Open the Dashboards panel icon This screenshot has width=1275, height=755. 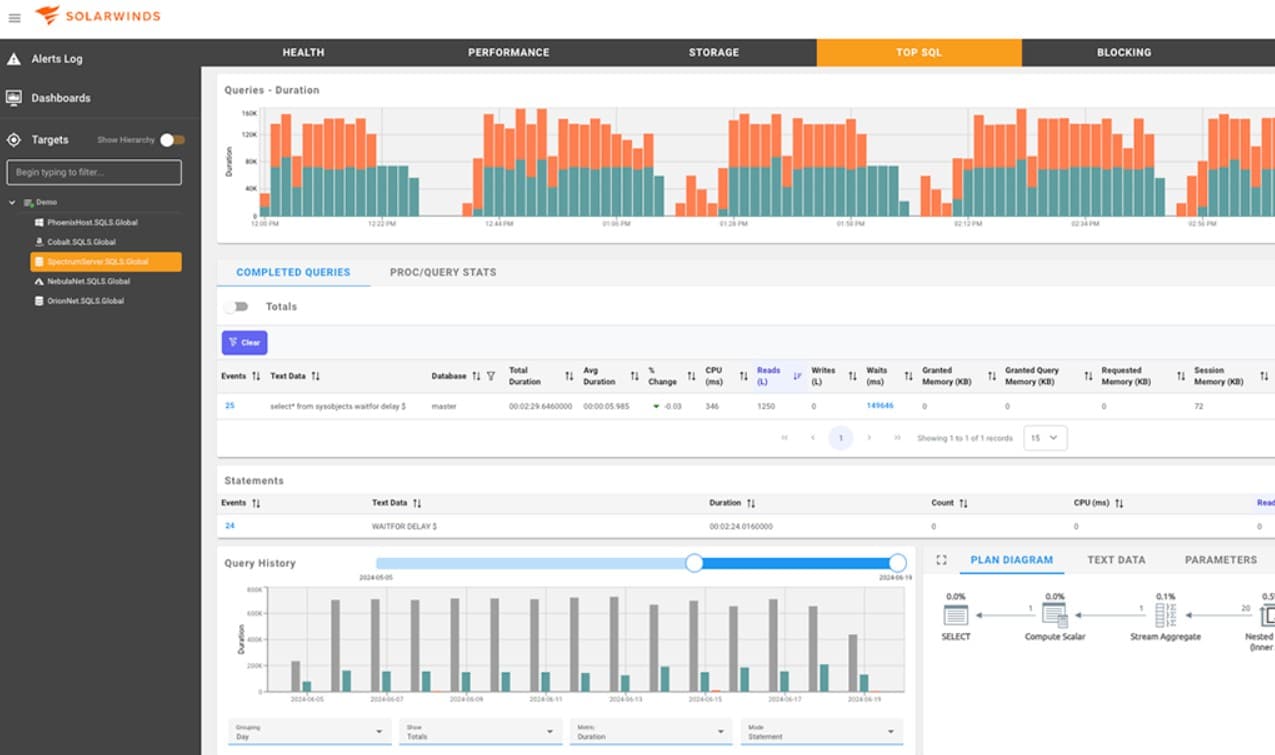(x=14, y=97)
